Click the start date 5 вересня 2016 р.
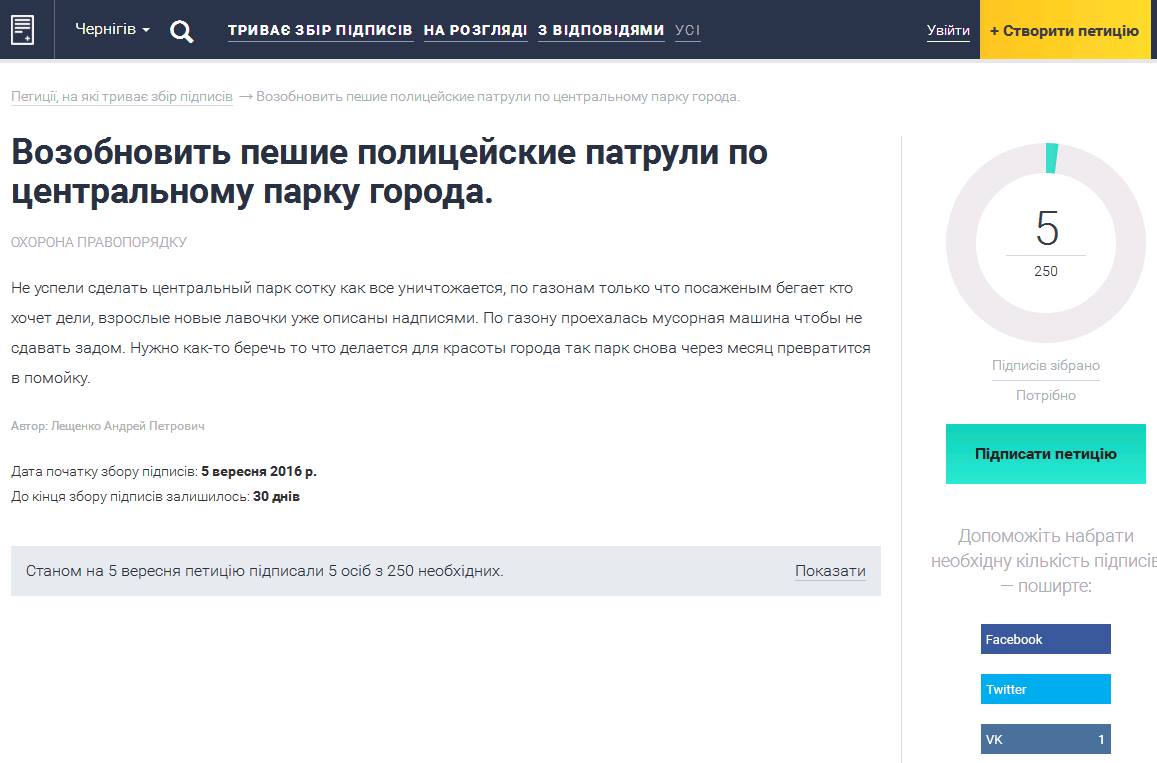The image size is (1157, 763). point(259,472)
